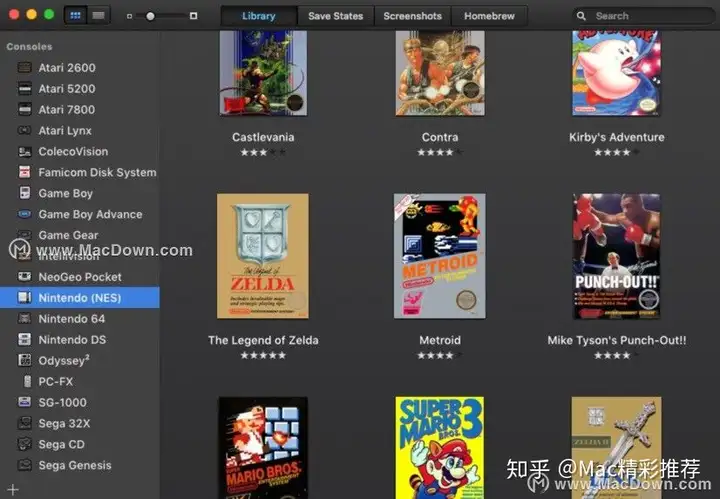
Task: Click the Castlevania title text
Action: tap(263, 137)
